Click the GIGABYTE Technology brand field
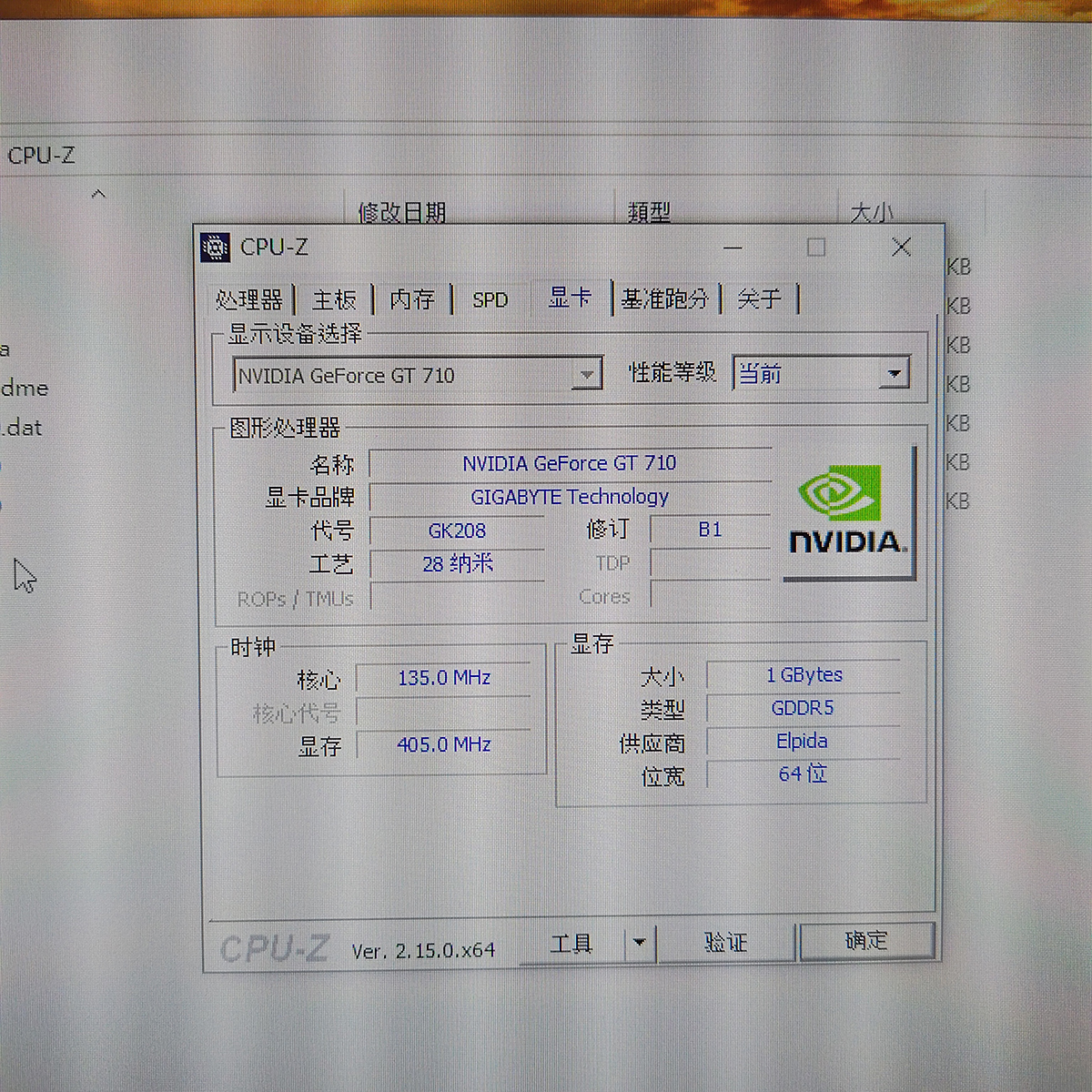Screen dimensions: 1092x1092 [570, 497]
